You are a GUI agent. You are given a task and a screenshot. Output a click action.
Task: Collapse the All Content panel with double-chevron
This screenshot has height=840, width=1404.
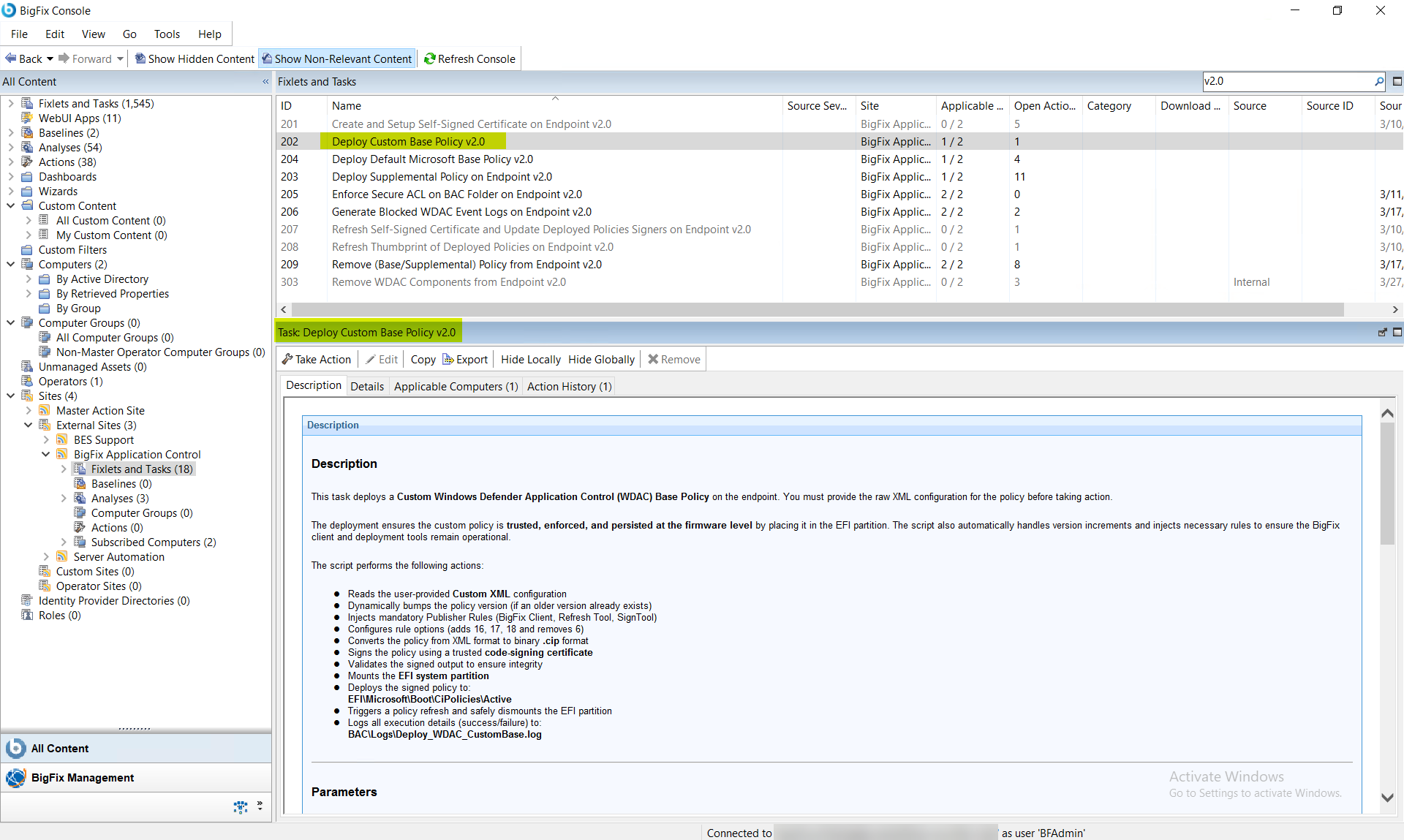265,82
